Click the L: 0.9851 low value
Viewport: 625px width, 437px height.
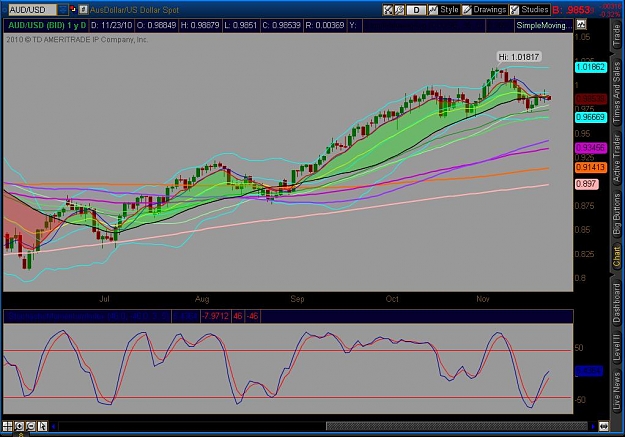pyautogui.click(x=240, y=26)
